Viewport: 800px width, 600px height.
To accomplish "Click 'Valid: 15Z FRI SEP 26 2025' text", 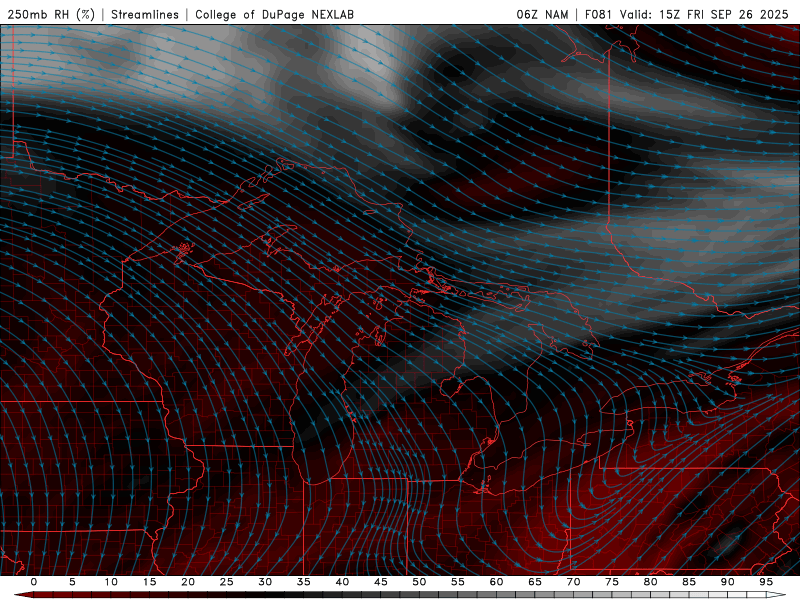I will (x=704, y=14).
